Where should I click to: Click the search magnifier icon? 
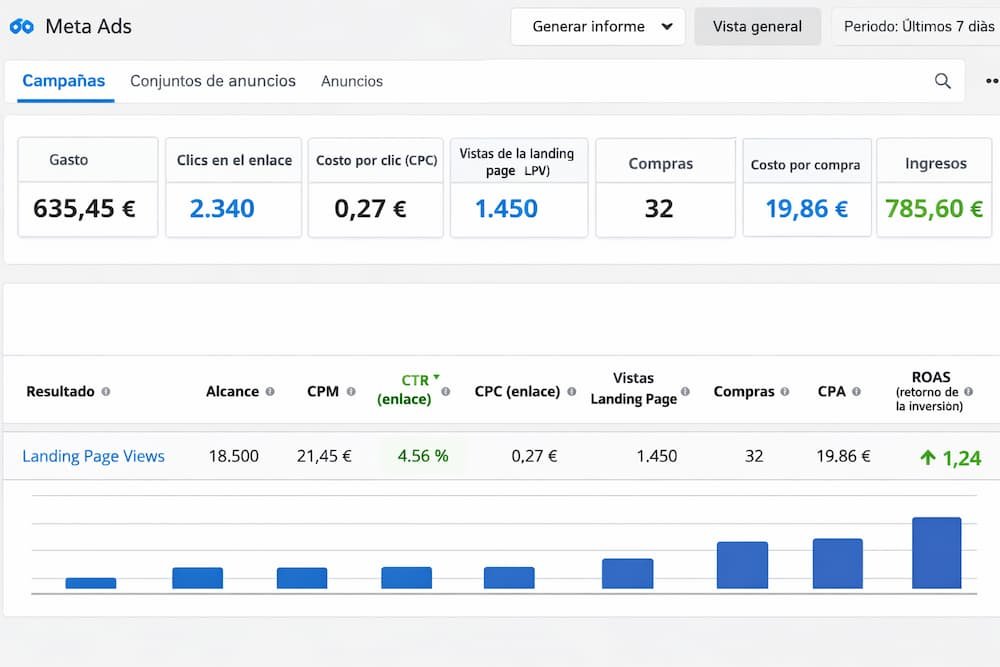coord(942,81)
